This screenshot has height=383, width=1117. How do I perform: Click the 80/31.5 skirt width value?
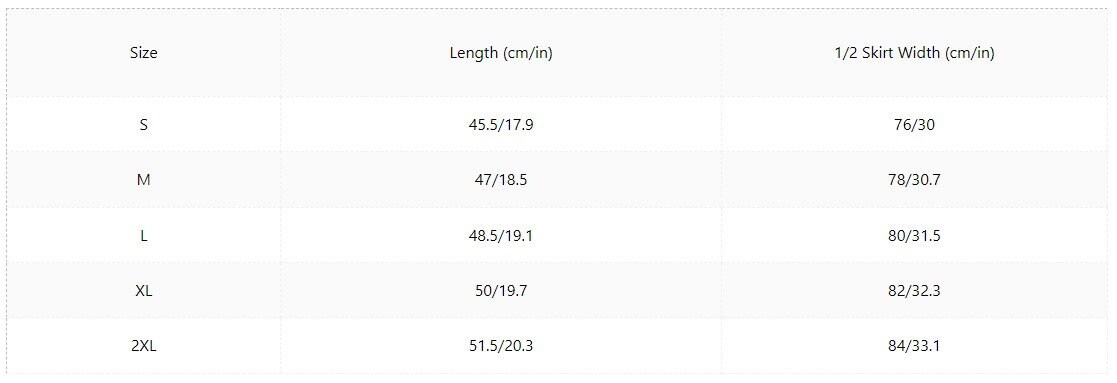pyautogui.click(x=914, y=236)
